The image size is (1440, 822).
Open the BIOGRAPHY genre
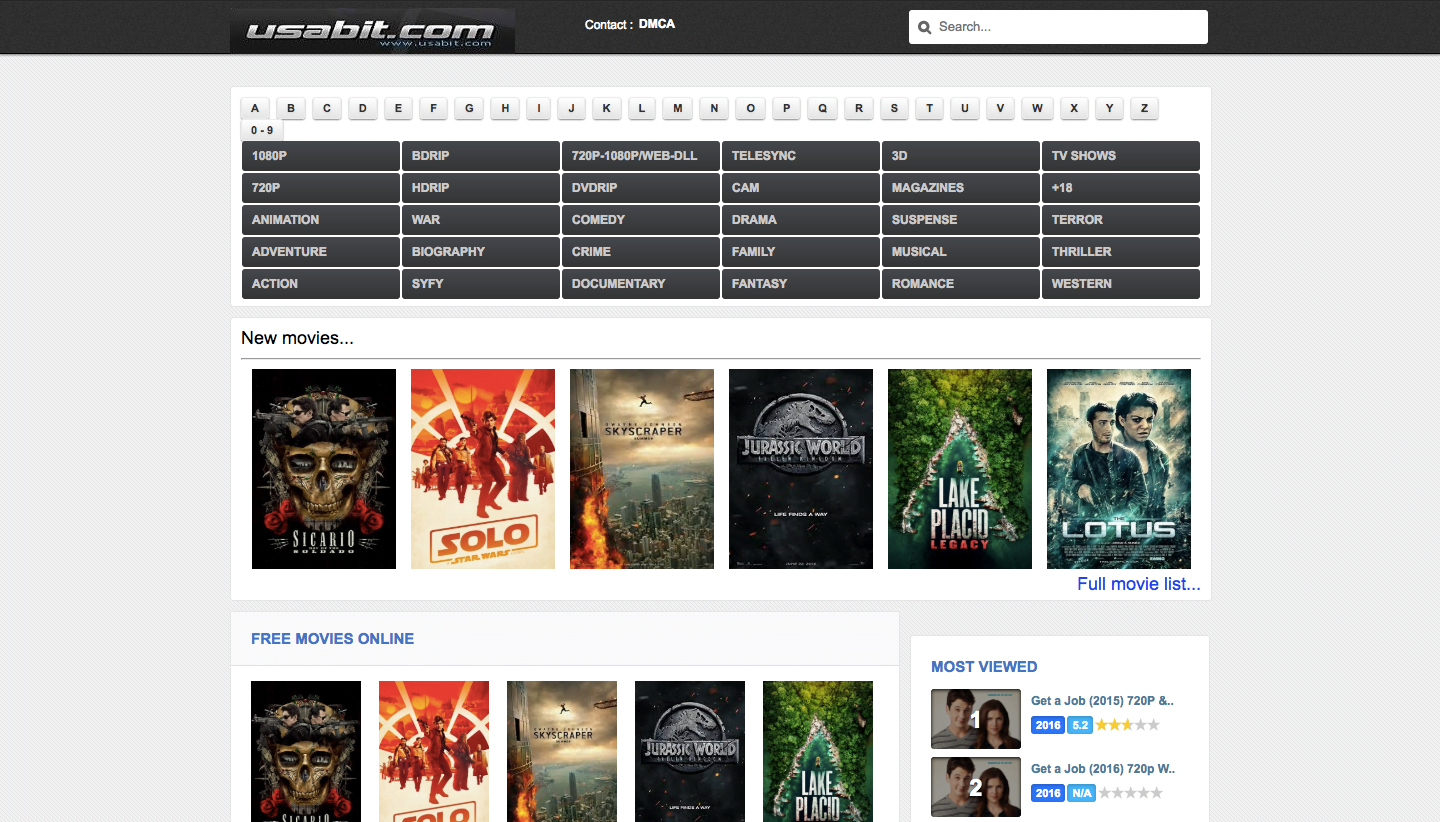click(x=481, y=252)
